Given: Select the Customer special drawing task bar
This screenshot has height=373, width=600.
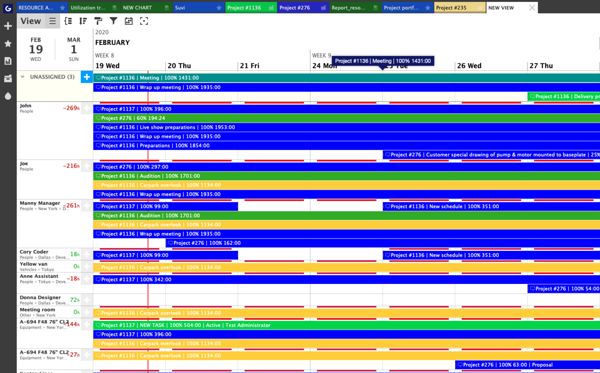Looking at the screenshot, I should click(x=491, y=155).
